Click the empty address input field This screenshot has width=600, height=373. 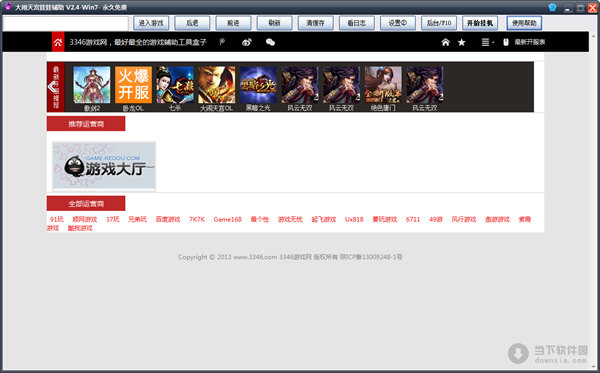[65, 23]
